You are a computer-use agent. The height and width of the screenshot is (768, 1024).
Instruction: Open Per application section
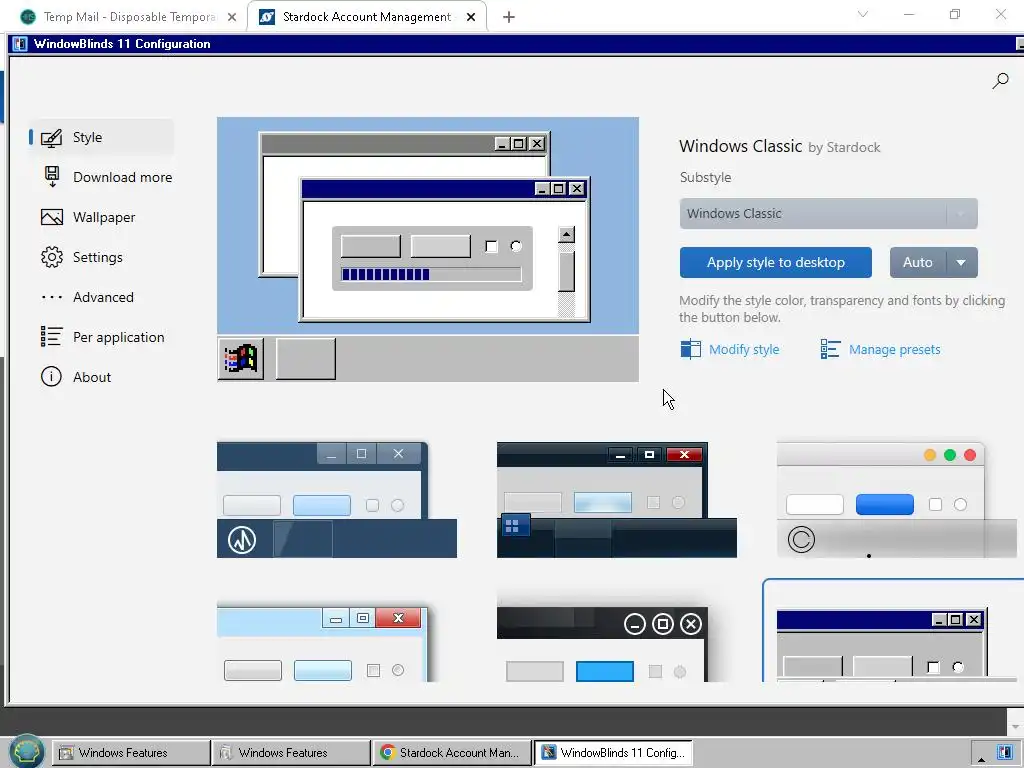pyautogui.click(x=101, y=337)
